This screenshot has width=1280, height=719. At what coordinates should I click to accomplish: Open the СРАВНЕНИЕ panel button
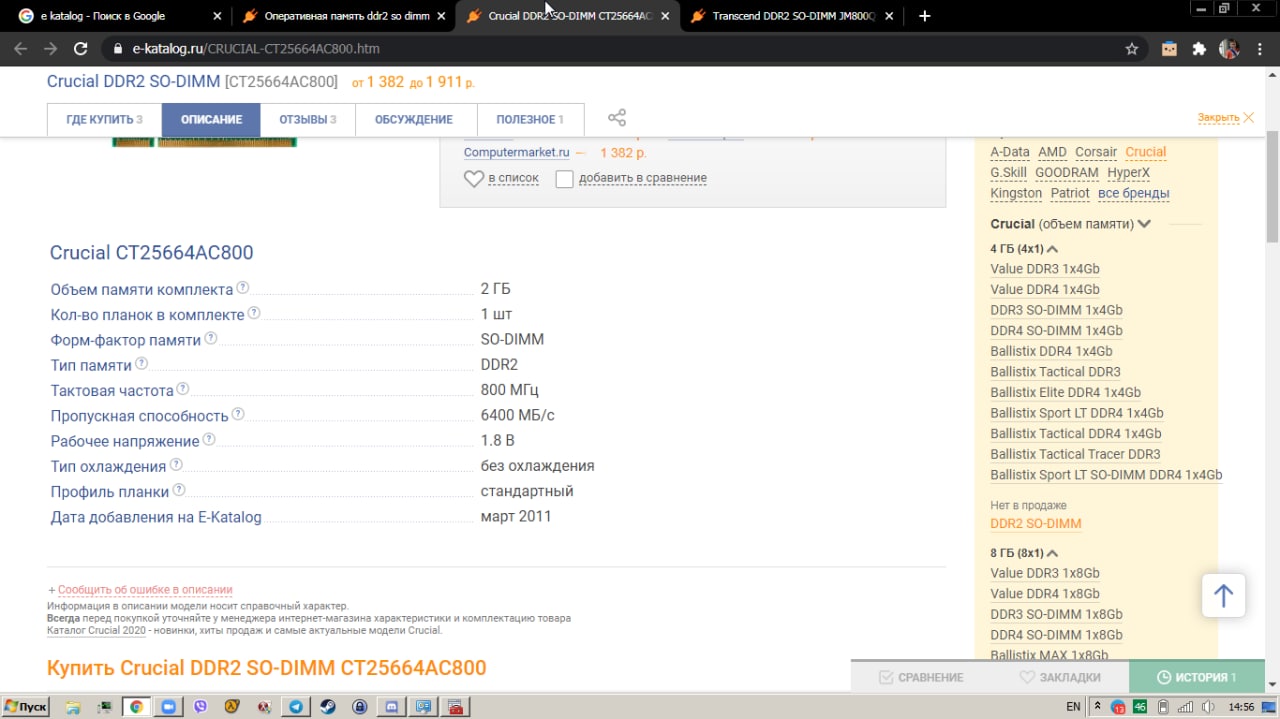[x=920, y=677]
